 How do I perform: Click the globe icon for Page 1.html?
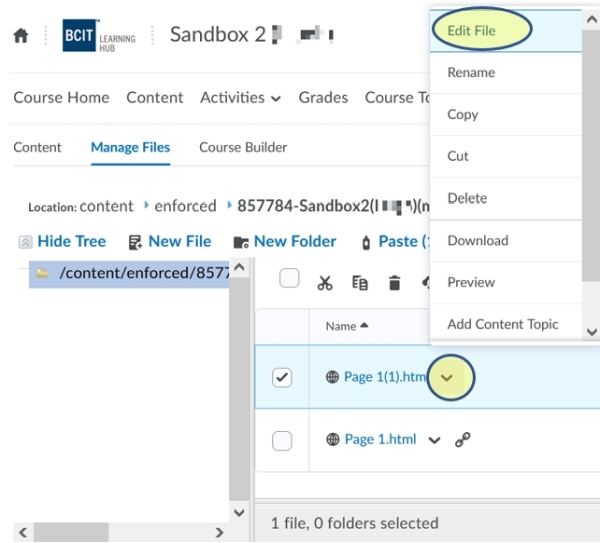click(333, 439)
